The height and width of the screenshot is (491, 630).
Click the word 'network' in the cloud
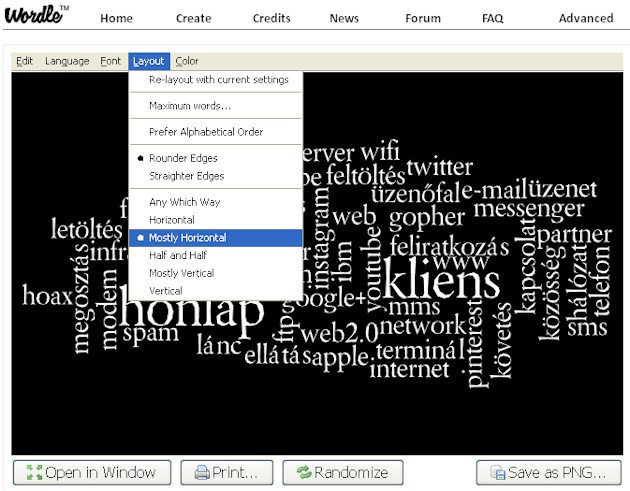pyautogui.click(x=423, y=325)
